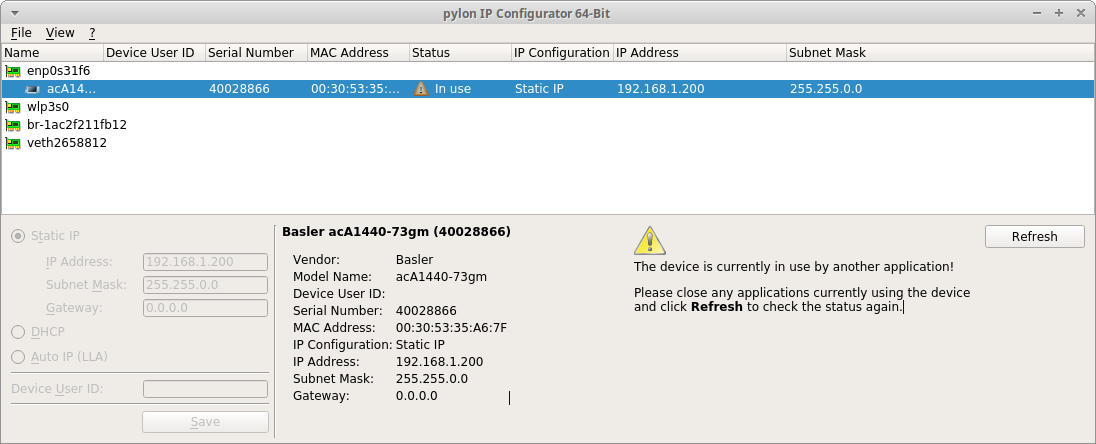1096x444 pixels.
Task: Click the truncated MAC 00:30:53:35 cell
Action: coord(356,89)
